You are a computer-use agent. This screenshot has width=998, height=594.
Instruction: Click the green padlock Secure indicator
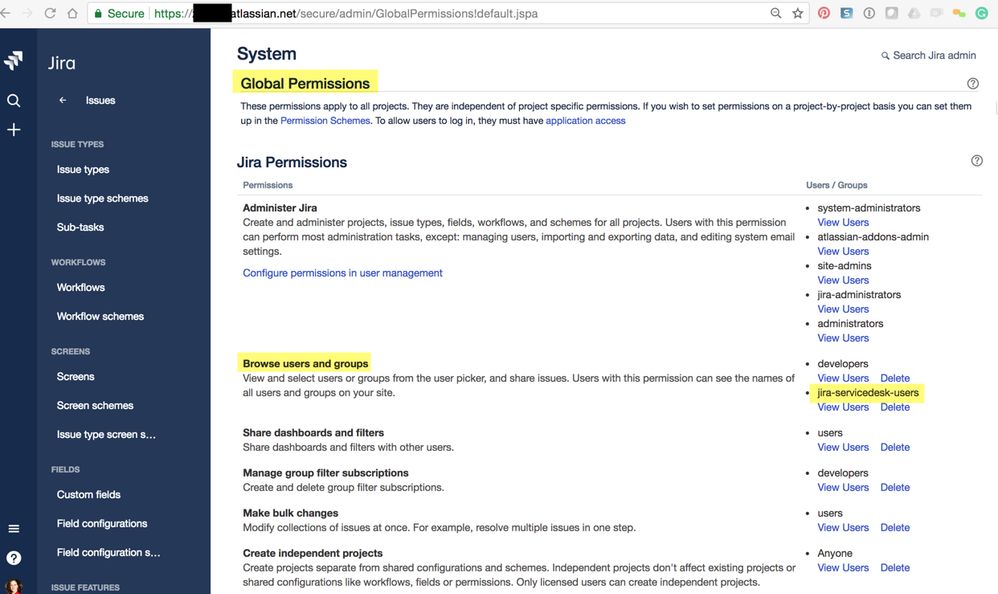(119, 13)
